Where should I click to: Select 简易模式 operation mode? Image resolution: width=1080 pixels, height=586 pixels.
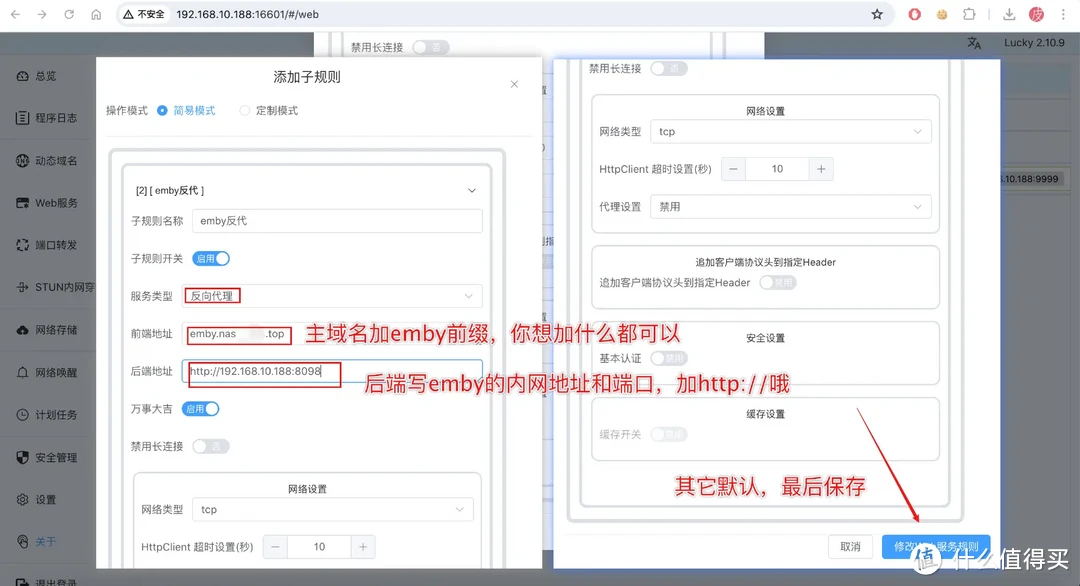186,110
